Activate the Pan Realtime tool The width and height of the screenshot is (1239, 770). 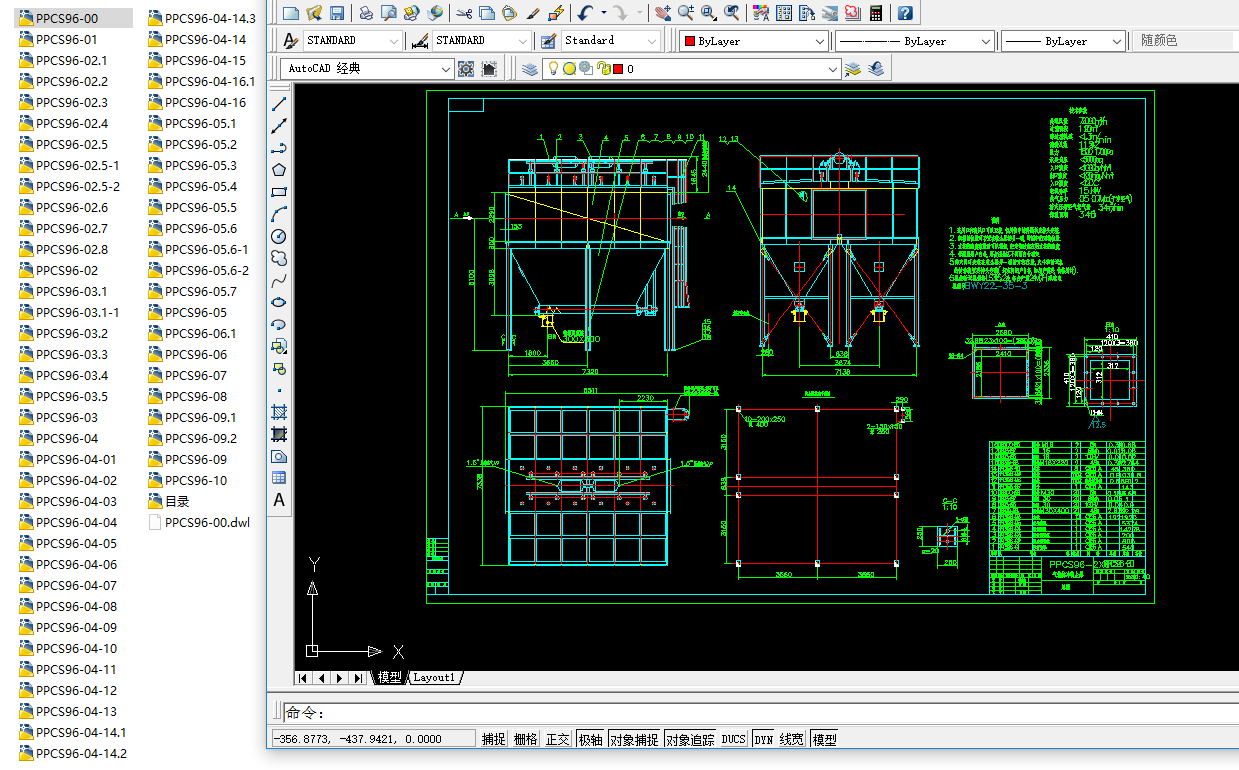coord(662,13)
